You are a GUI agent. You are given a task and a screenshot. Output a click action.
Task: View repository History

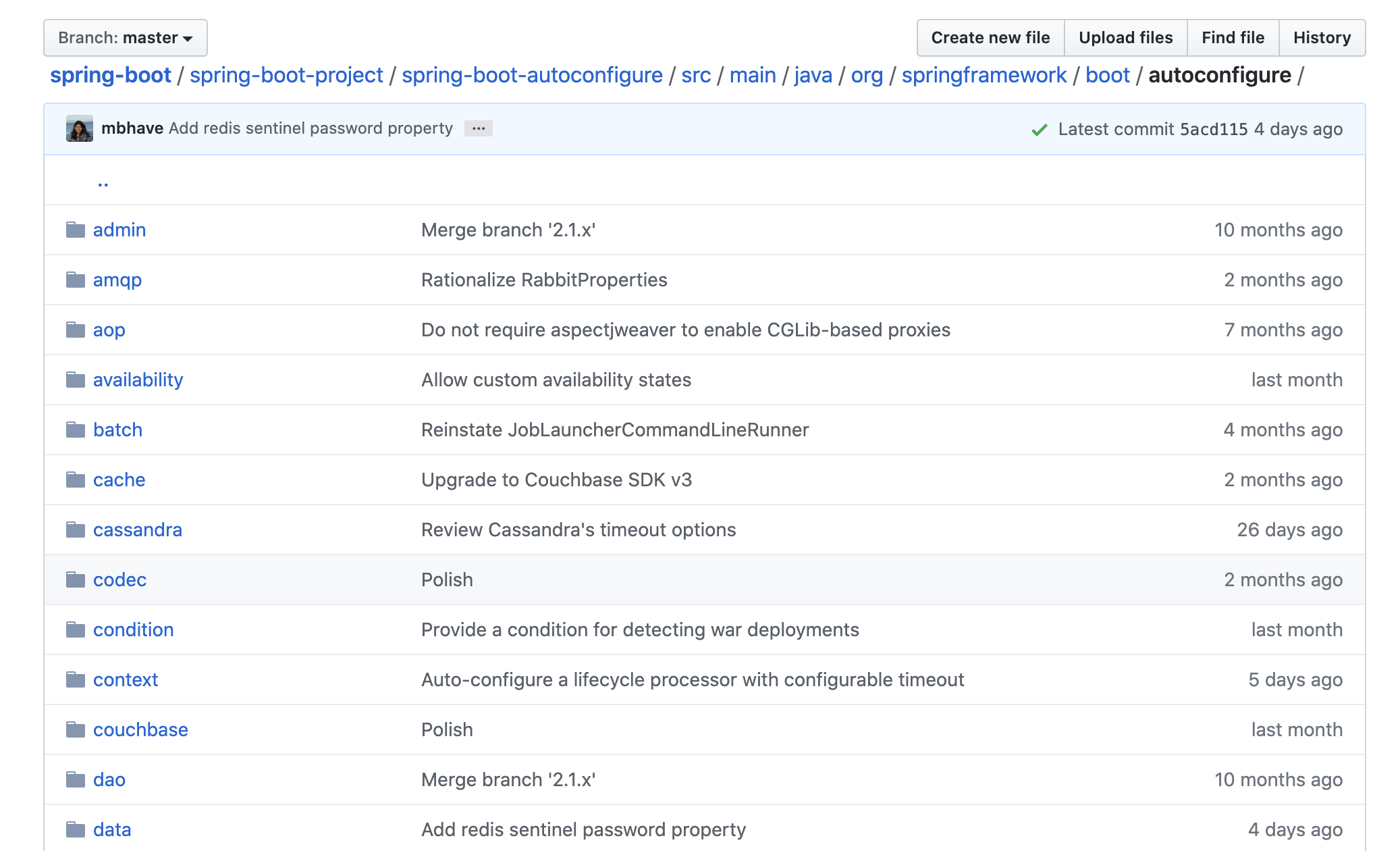point(1323,38)
